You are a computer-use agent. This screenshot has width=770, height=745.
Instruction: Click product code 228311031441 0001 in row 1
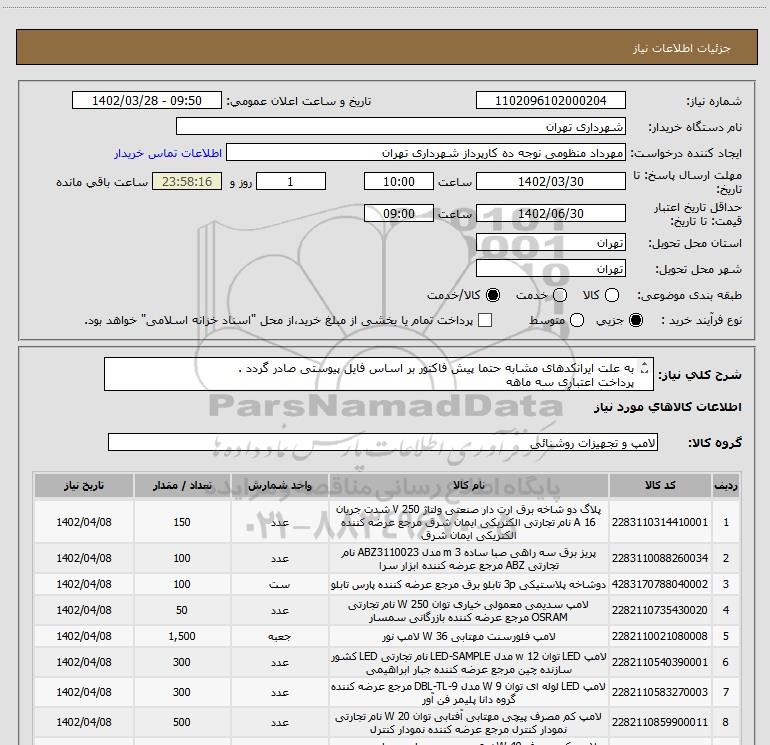(x=660, y=522)
